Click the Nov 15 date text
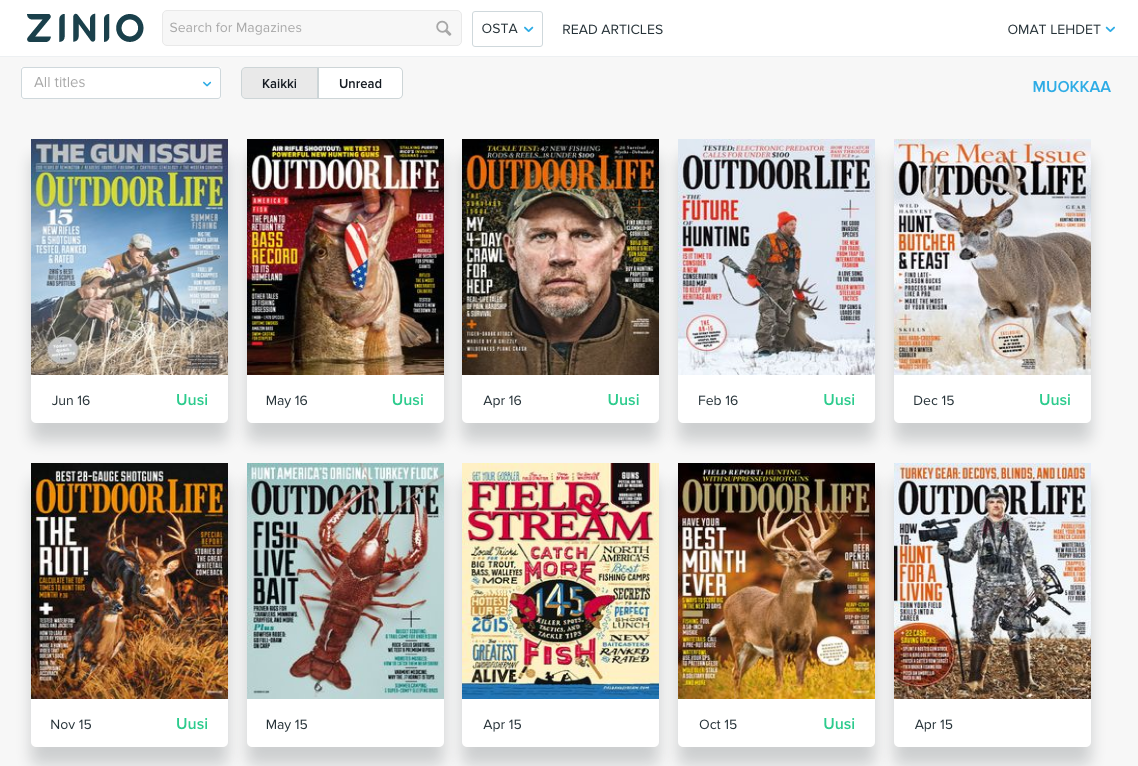The height and width of the screenshot is (766, 1138). [70, 725]
